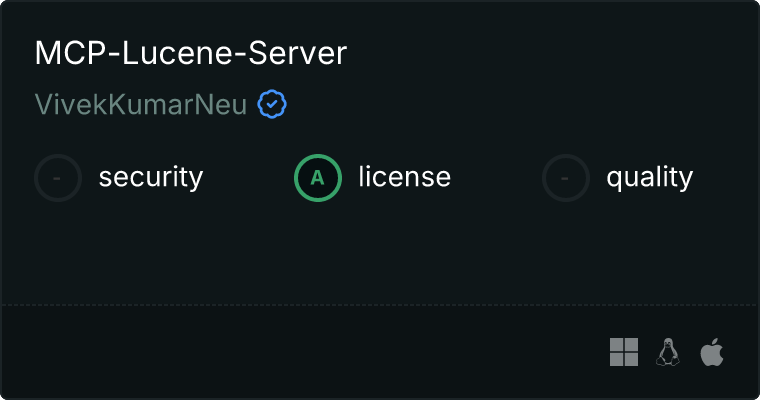This screenshot has height=400, width=760.
Task: Click the green license grade A badge
Action: (318, 178)
